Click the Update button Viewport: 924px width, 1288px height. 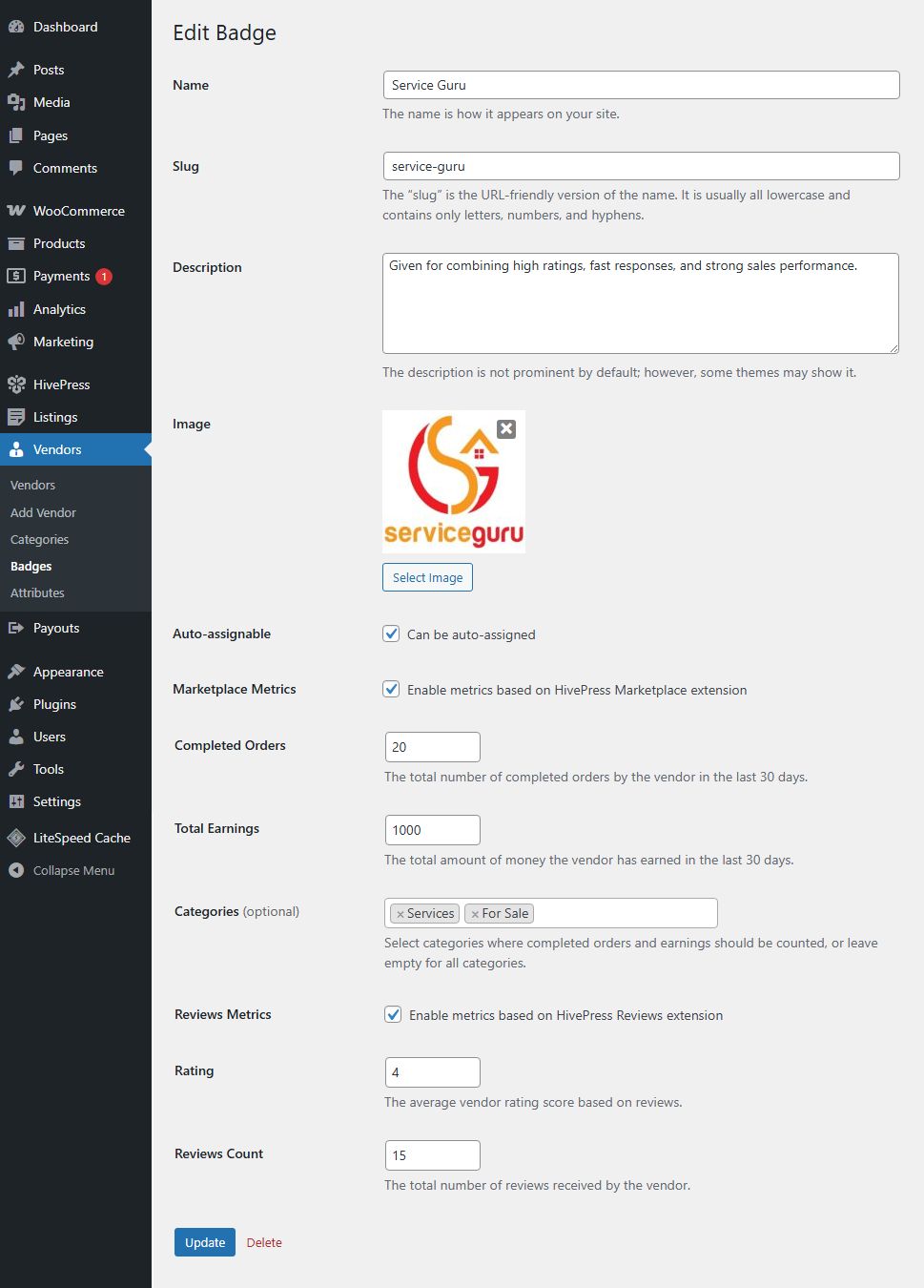(x=205, y=1242)
